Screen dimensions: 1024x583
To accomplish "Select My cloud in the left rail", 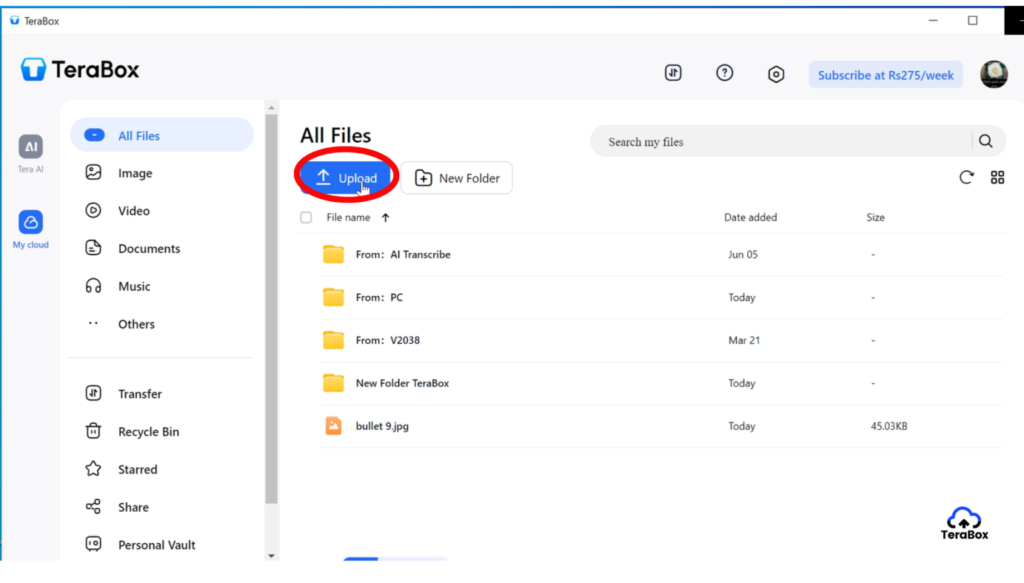I will tap(31, 229).
